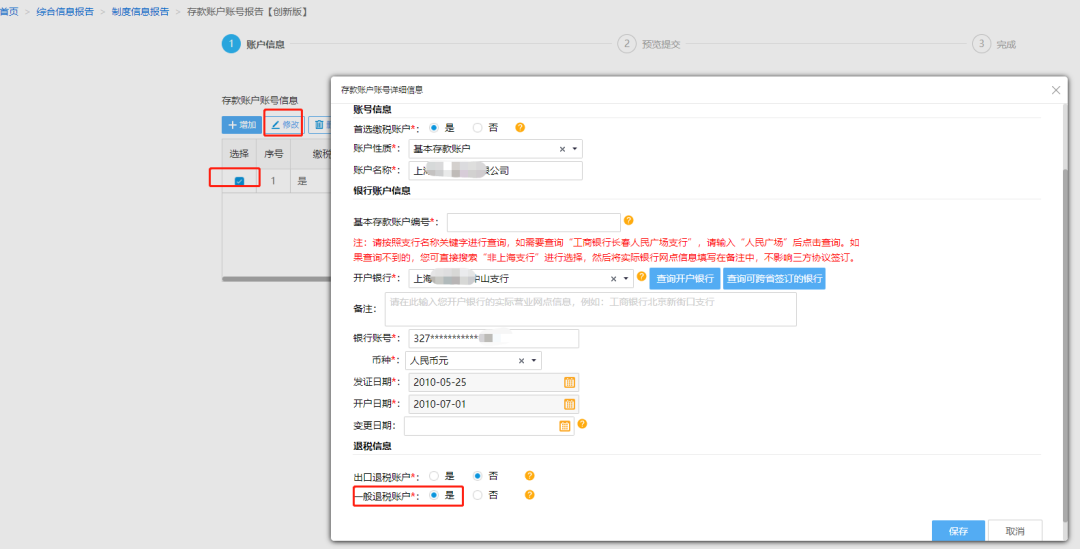Click the delete trash button next to 修改
The height and width of the screenshot is (549, 1080).
(319, 125)
